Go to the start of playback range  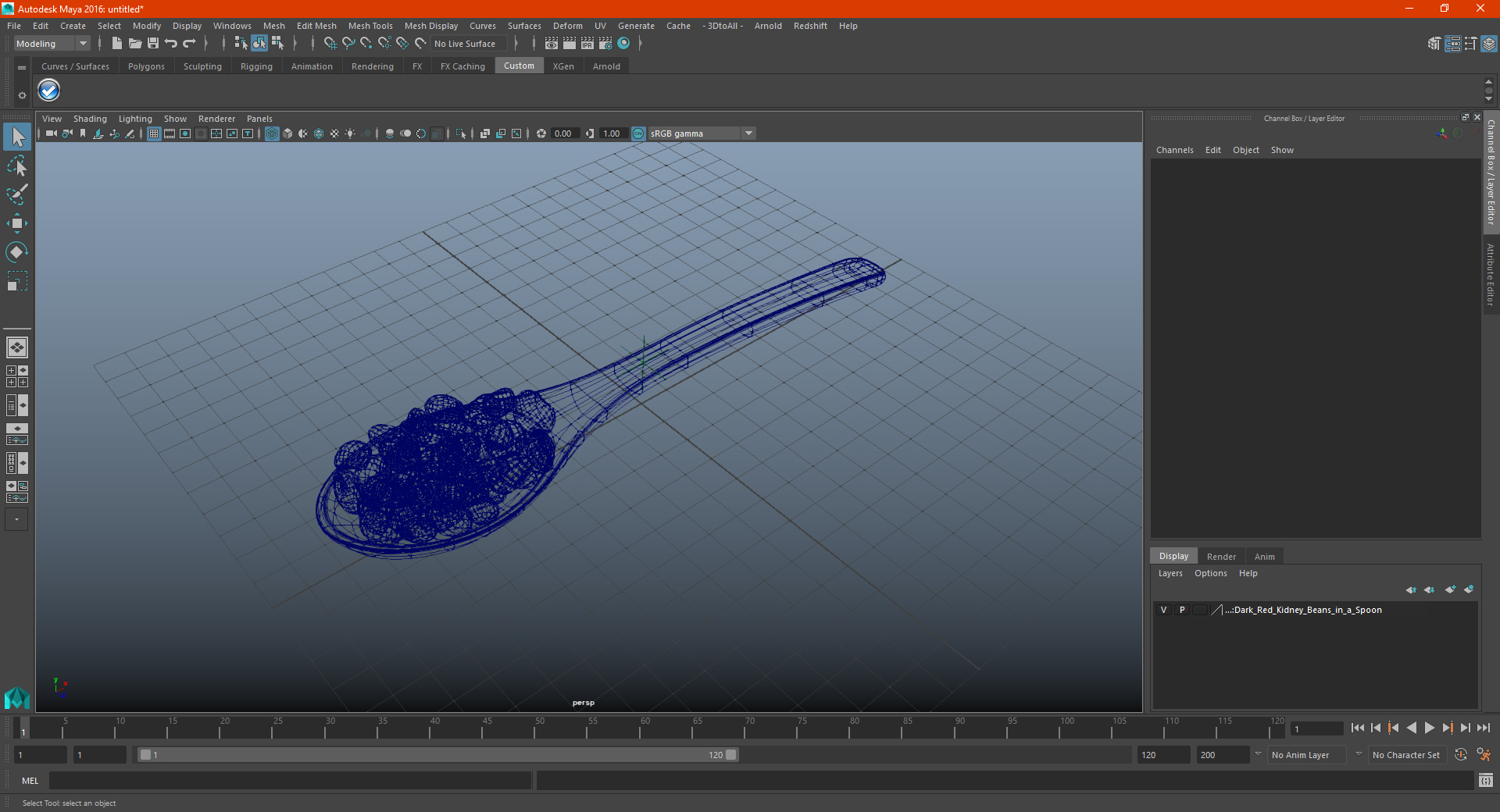click(x=1358, y=728)
